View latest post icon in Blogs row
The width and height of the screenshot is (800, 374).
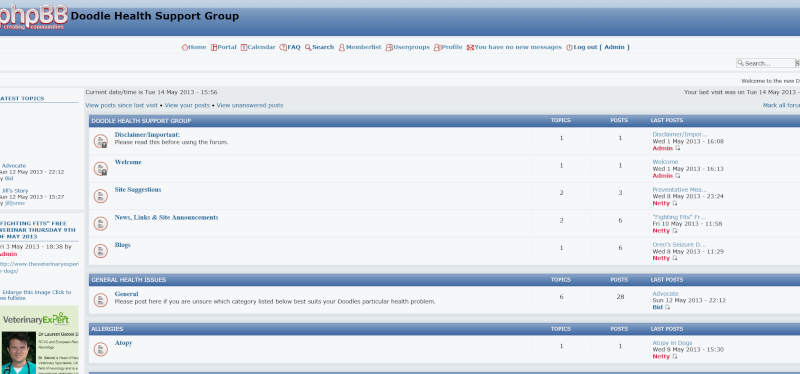[x=674, y=259]
